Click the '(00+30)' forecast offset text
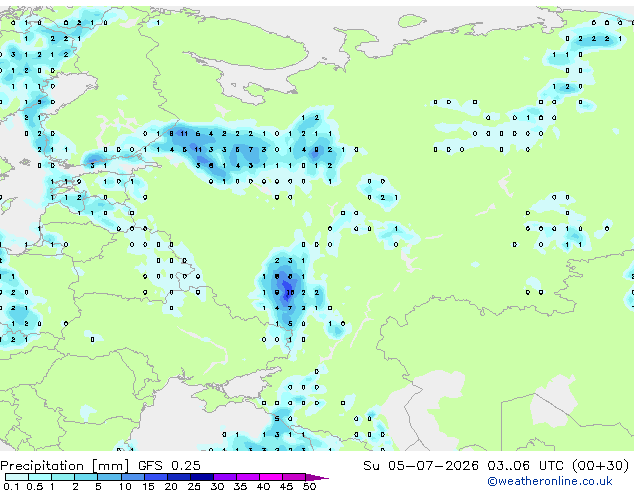 tap(600, 466)
